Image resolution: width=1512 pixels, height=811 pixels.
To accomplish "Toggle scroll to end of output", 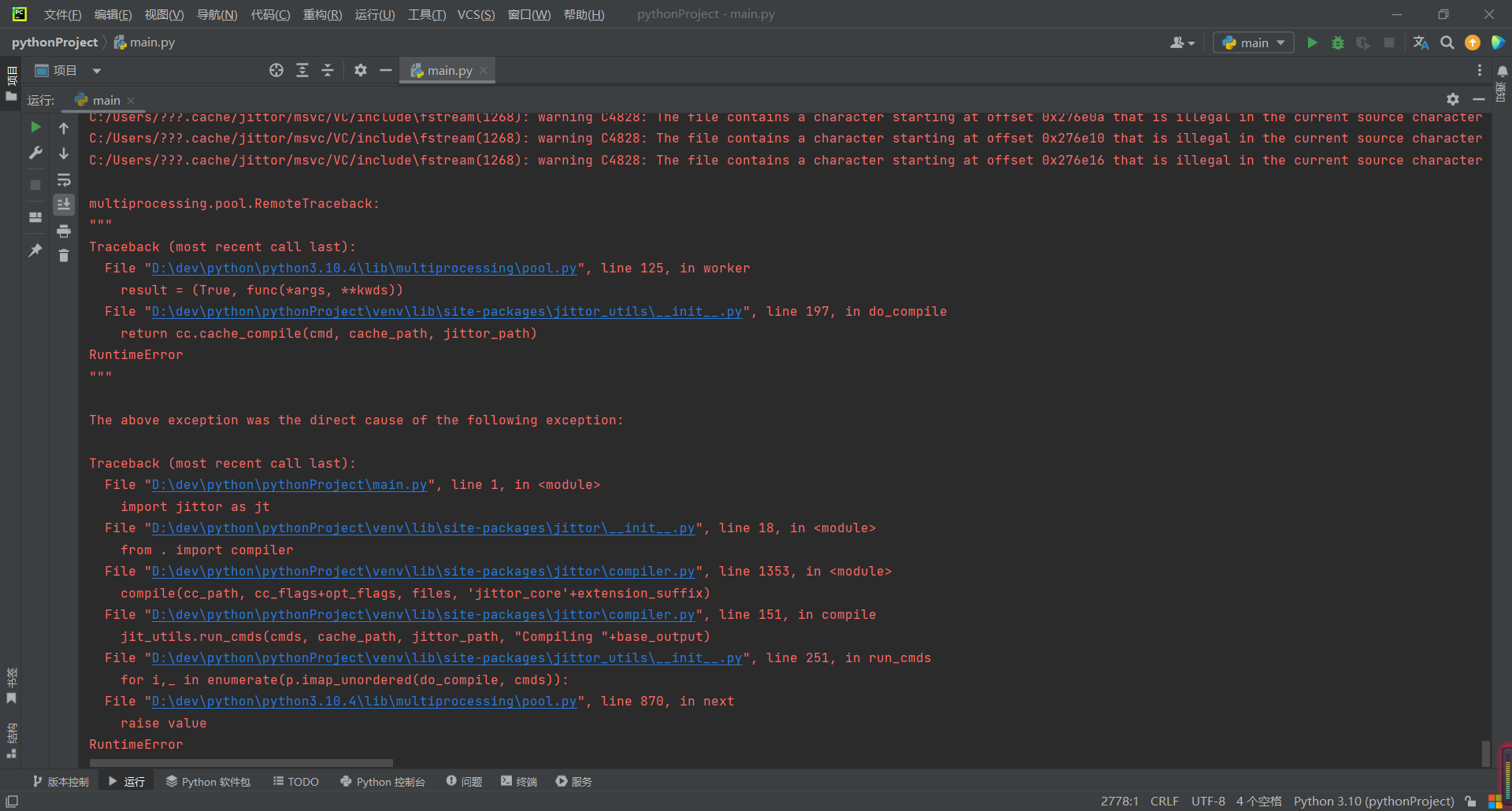I will [64, 205].
